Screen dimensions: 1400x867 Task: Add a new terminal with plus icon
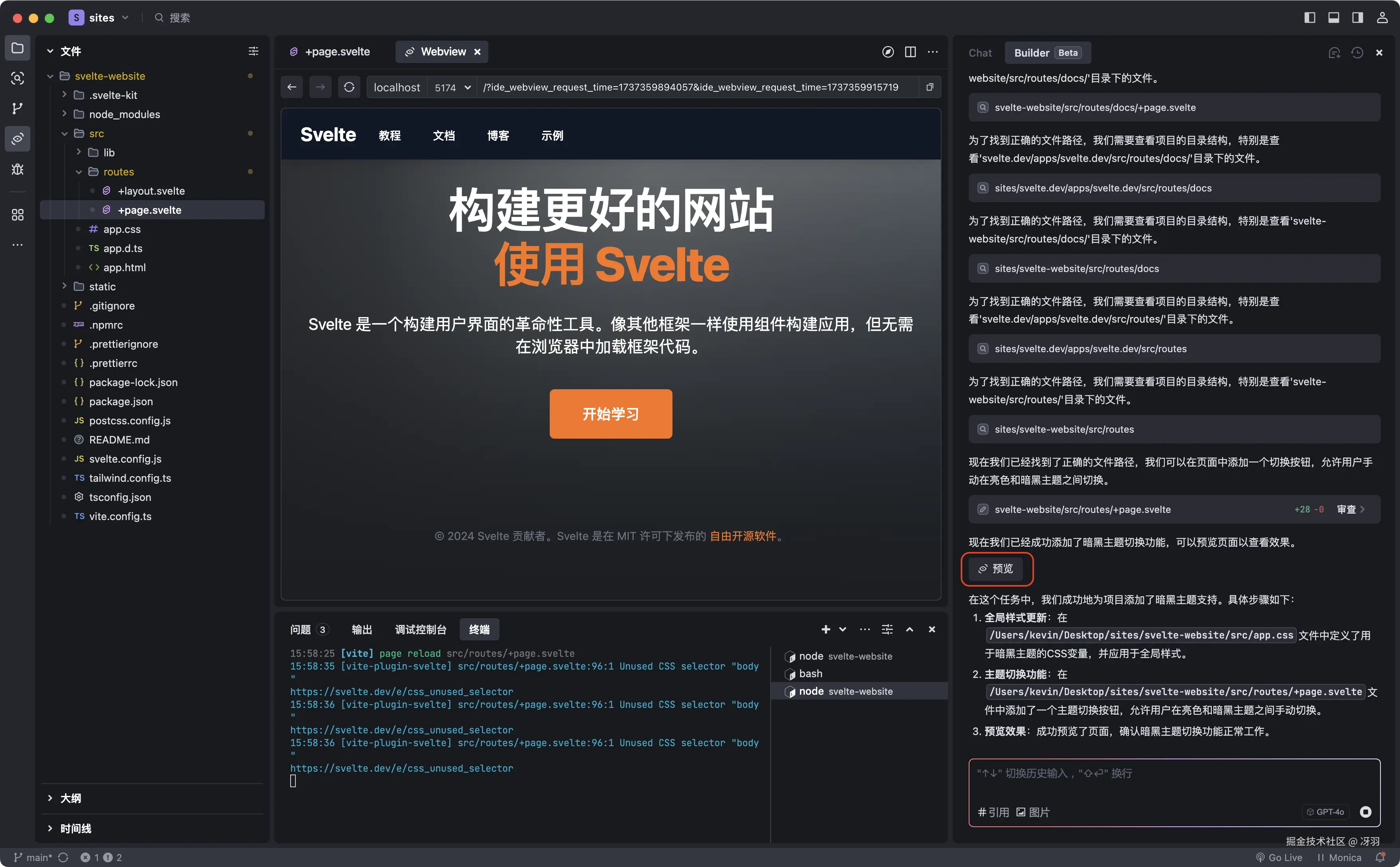(x=825, y=630)
